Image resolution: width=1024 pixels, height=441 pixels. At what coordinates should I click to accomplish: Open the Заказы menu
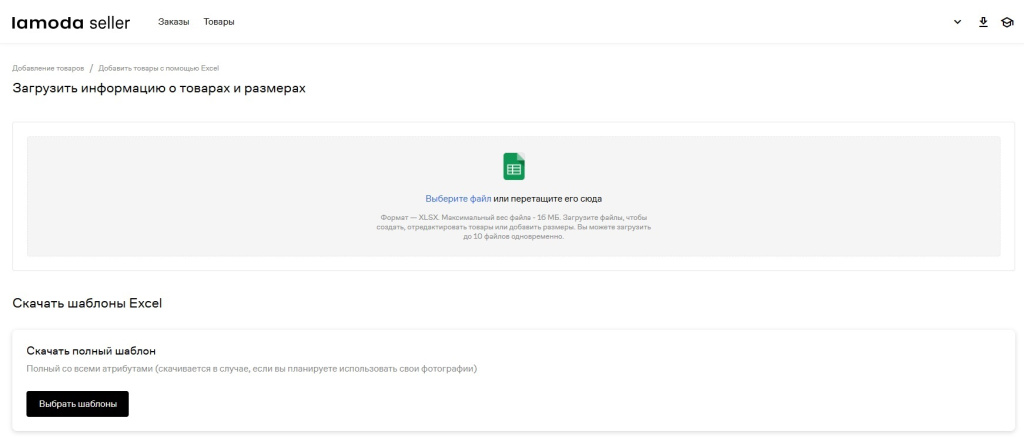click(x=173, y=22)
